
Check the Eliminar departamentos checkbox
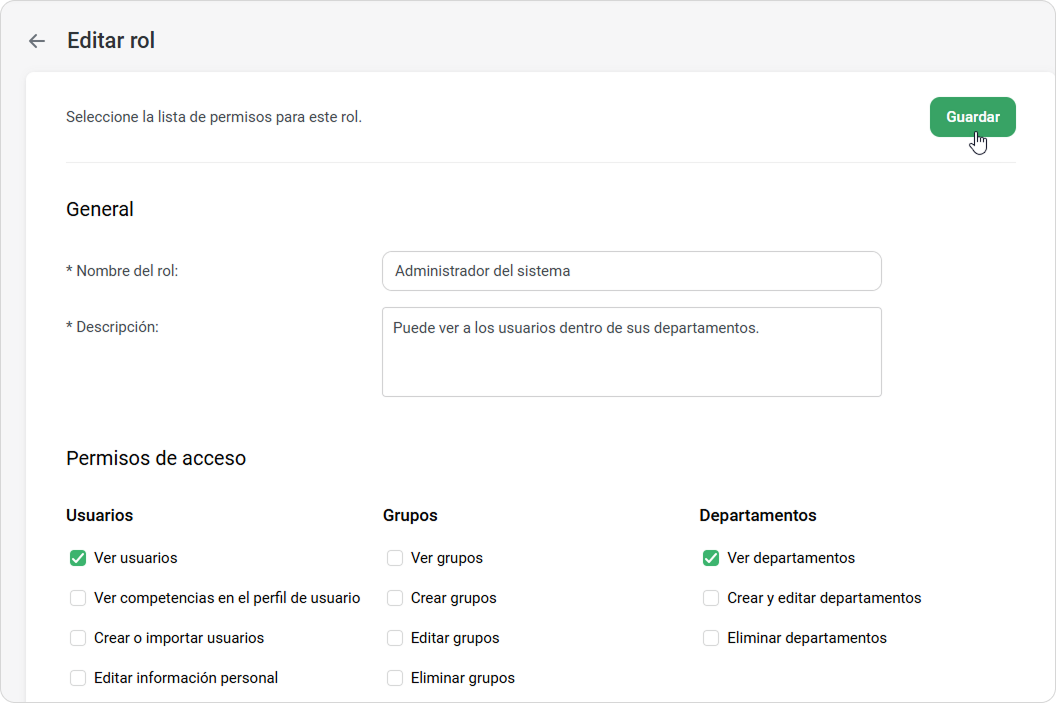pos(711,638)
